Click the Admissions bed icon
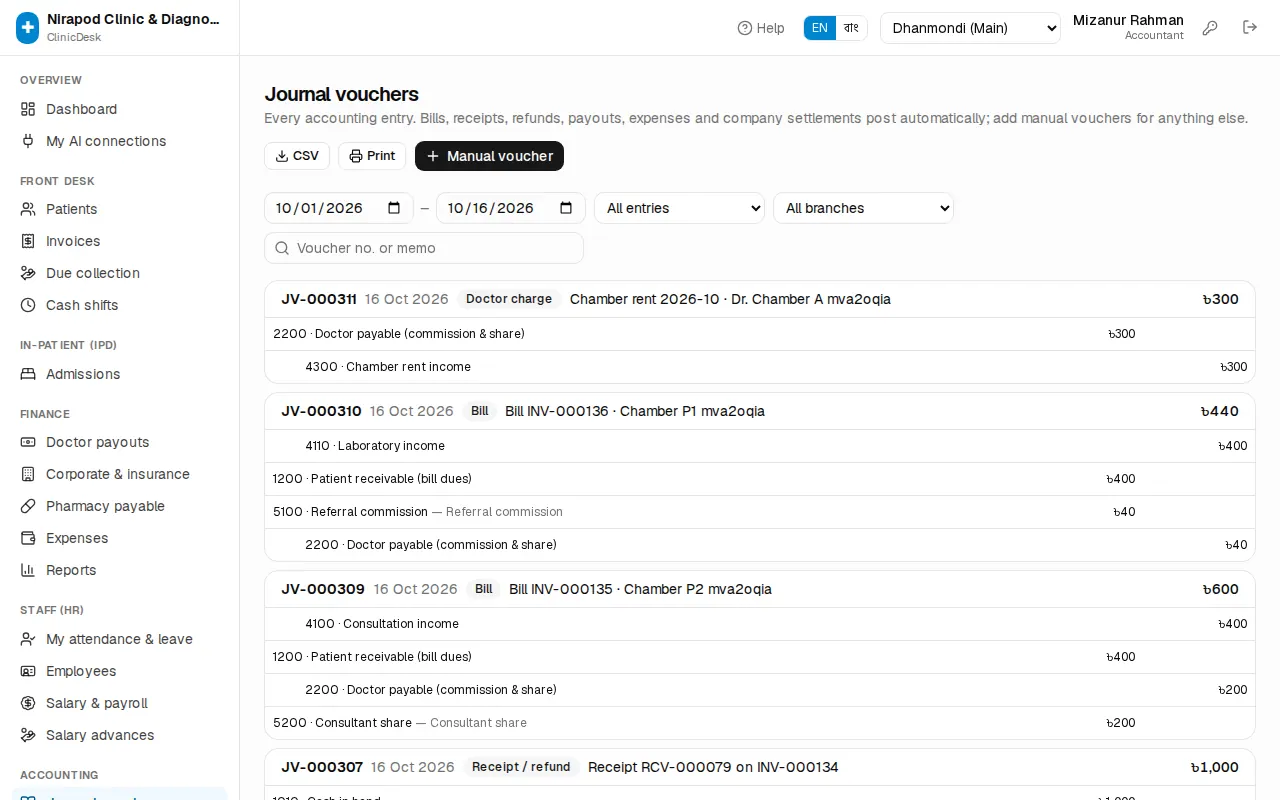This screenshot has width=1280, height=800. (28, 374)
